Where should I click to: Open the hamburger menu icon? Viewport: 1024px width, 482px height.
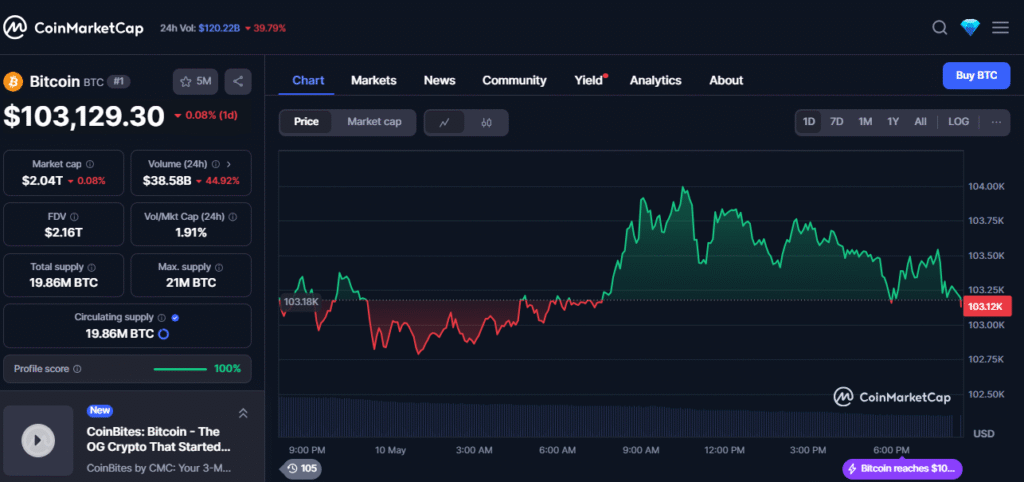tap(1000, 27)
